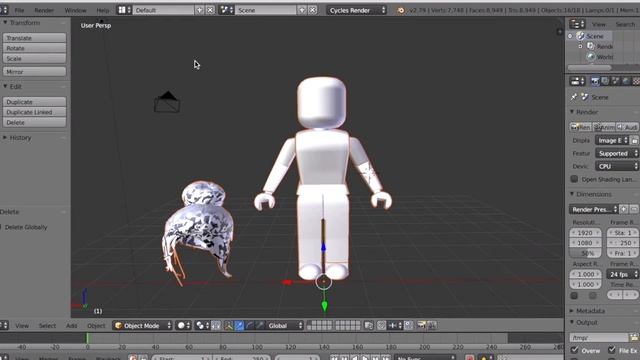
Task: Open the screen layout browser icon
Action: pyautogui.click(x=124, y=10)
